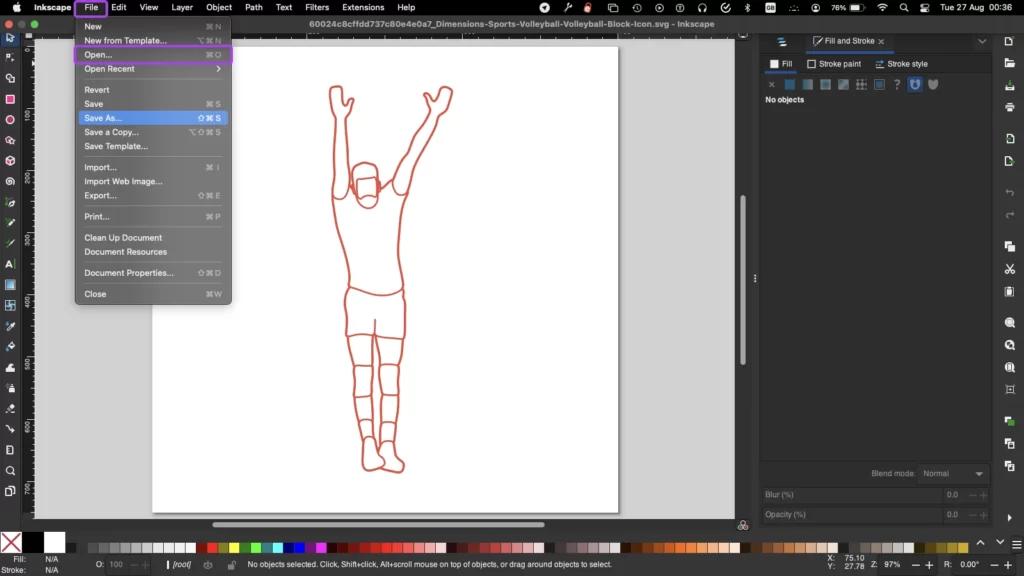
Task: Expand the dock panel chevron menu
Action: 982,41
